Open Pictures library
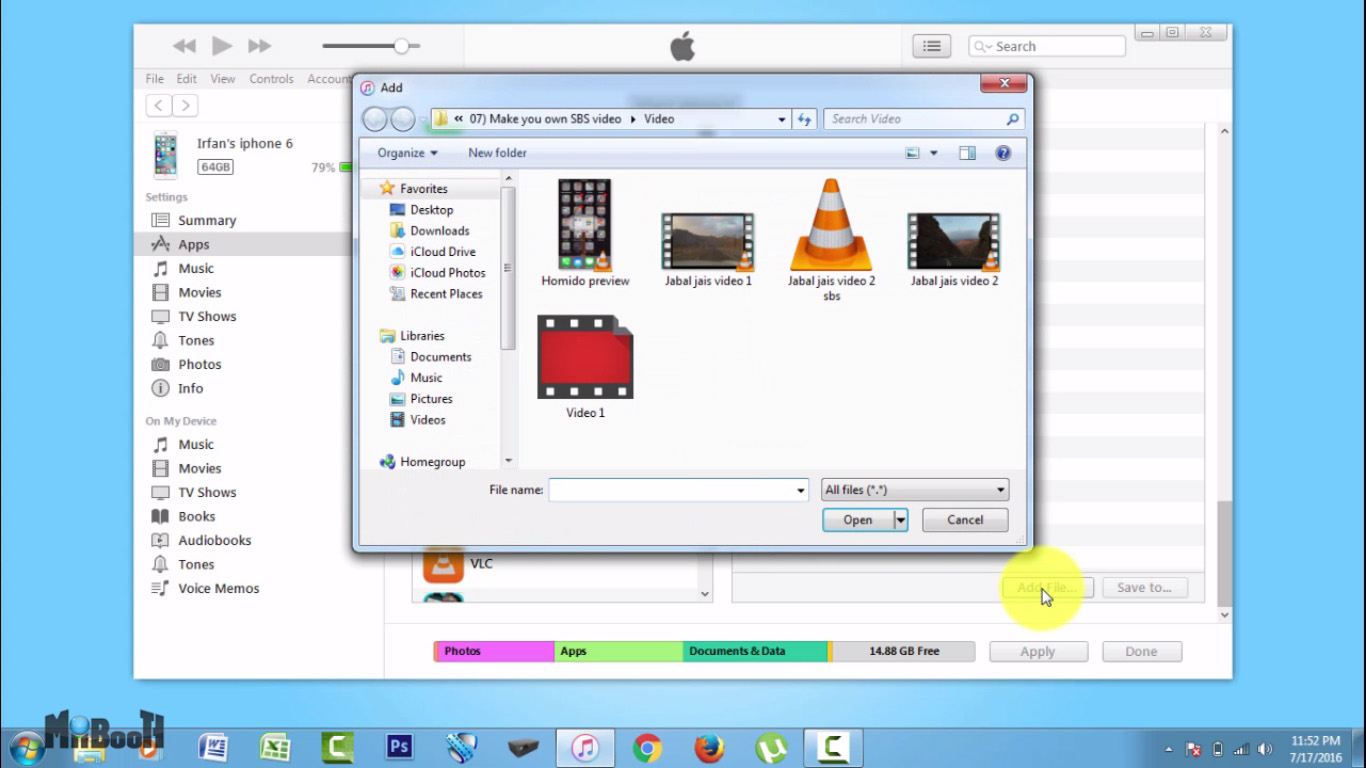This screenshot has width=1366, height=768. 431,399
